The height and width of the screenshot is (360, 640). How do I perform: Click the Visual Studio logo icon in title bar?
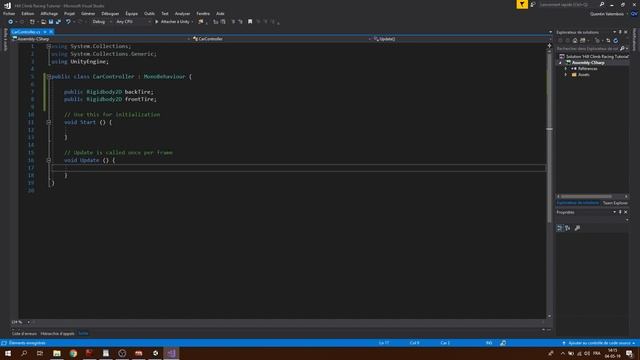coord(7,5)
